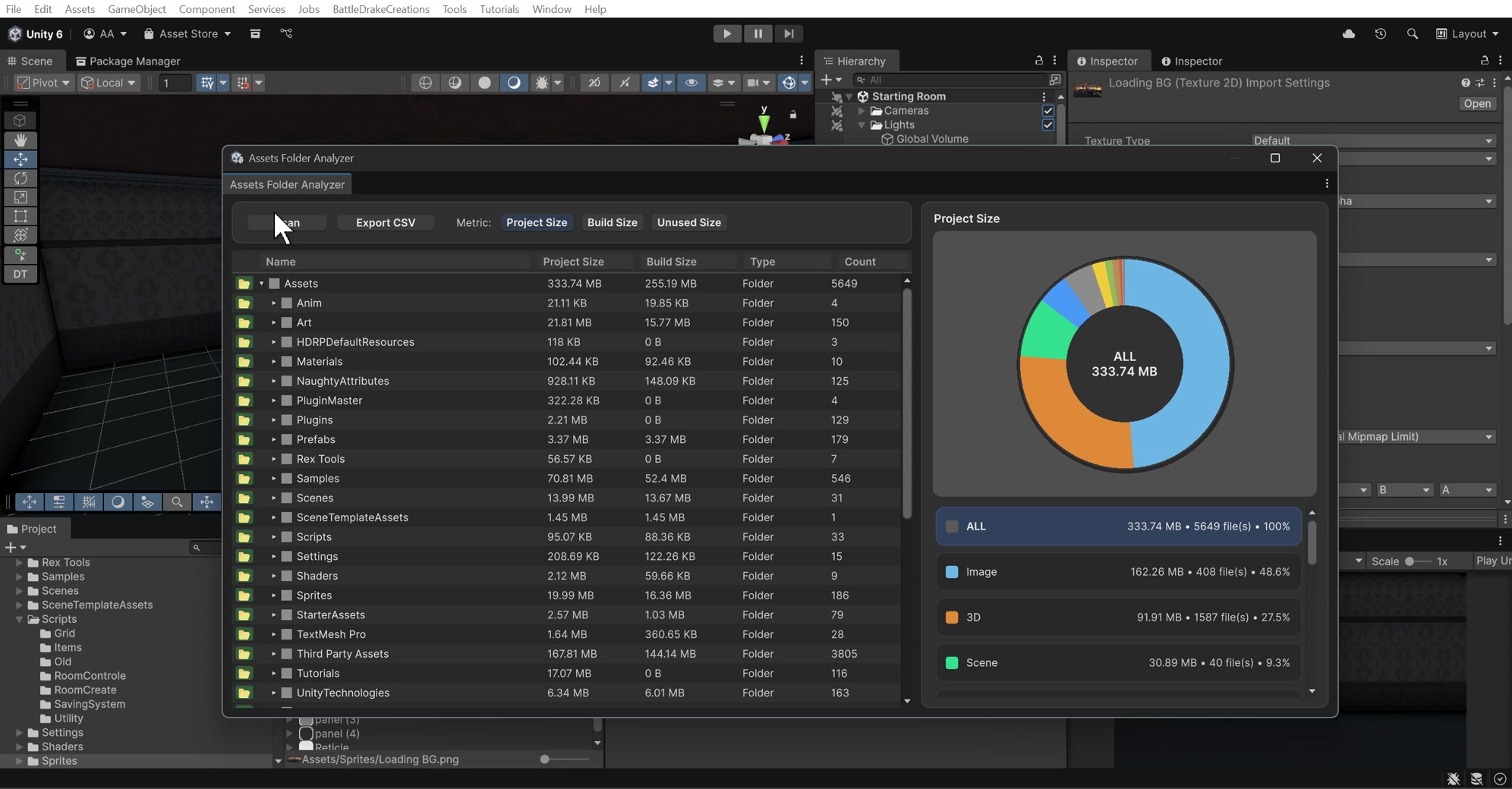Check the Scripts row checkbox in analyzer
This screenshot has height=789, width=1512.
[x=287, y=537]
